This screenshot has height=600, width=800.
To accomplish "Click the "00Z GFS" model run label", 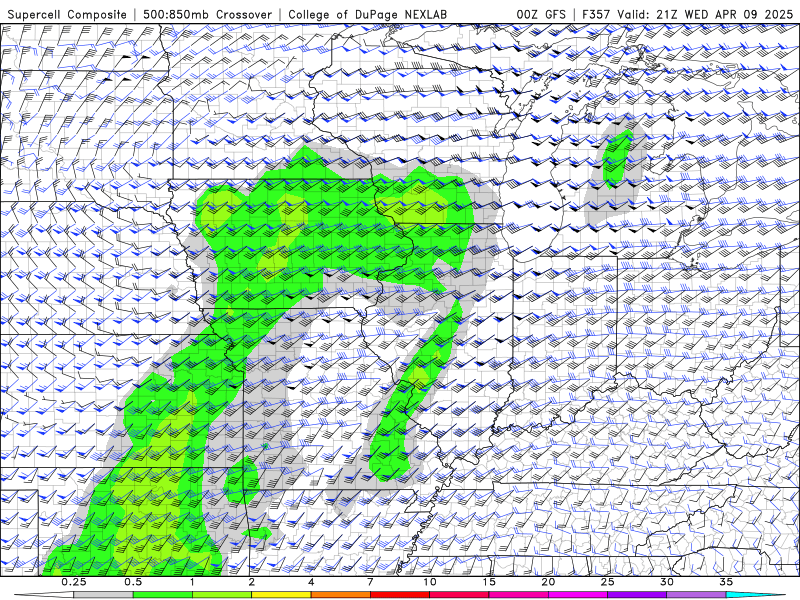I will click(x=541, y=14).
